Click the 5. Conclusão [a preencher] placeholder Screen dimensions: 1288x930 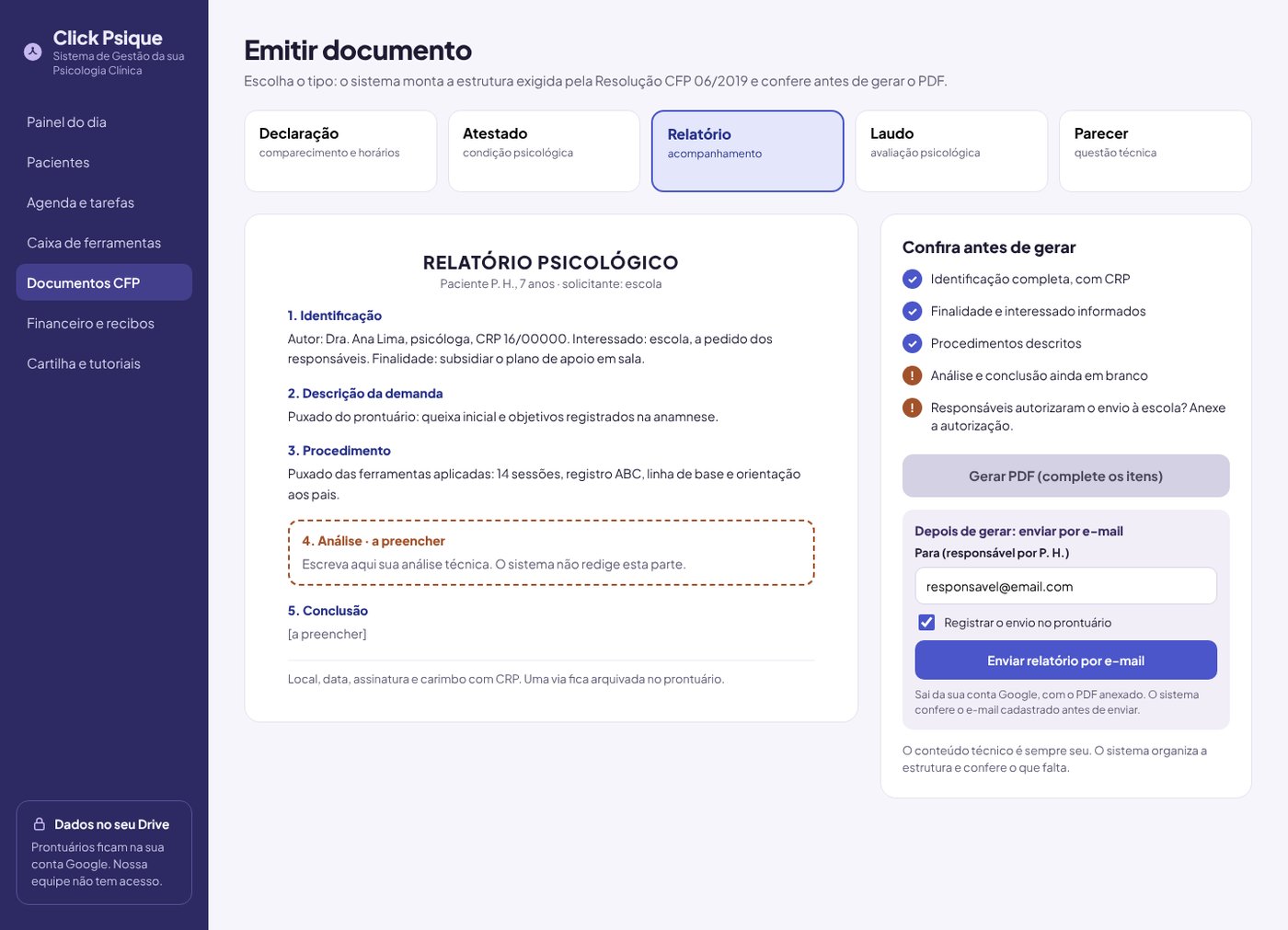(x=328, y=634)
